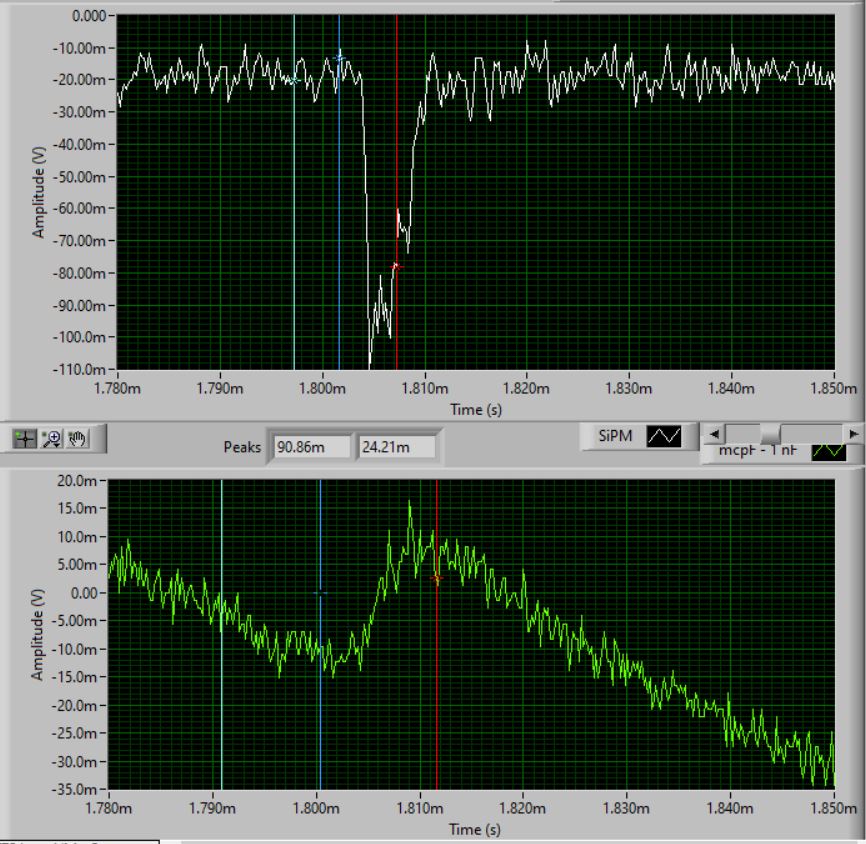Click the first Peaks field showing 90.86m

click(x=312, y=446)
